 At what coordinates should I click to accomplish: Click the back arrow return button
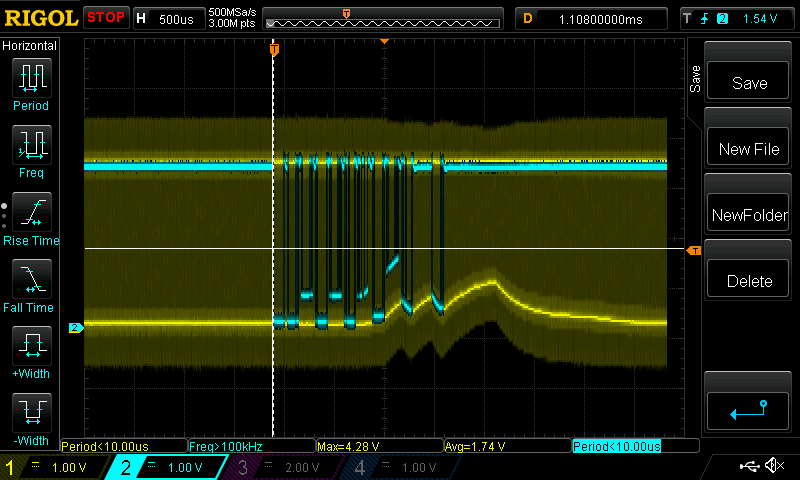point(748,411)
